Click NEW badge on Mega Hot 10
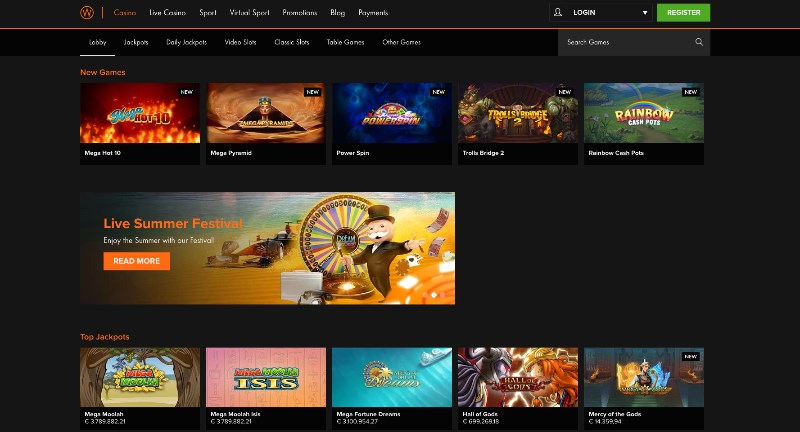The width and height of the screenshot is (800, 432). (x=187, y=92)
